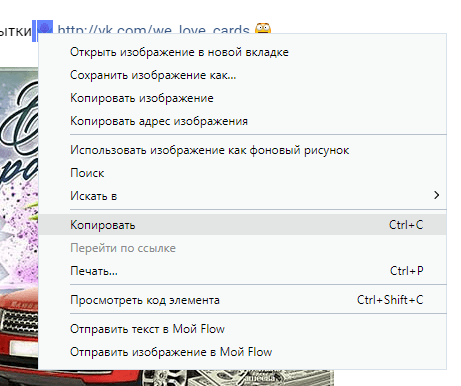461x386 pixels.
Task: Choose 'Печать...' from context menu
Action: tap(242, 271)
